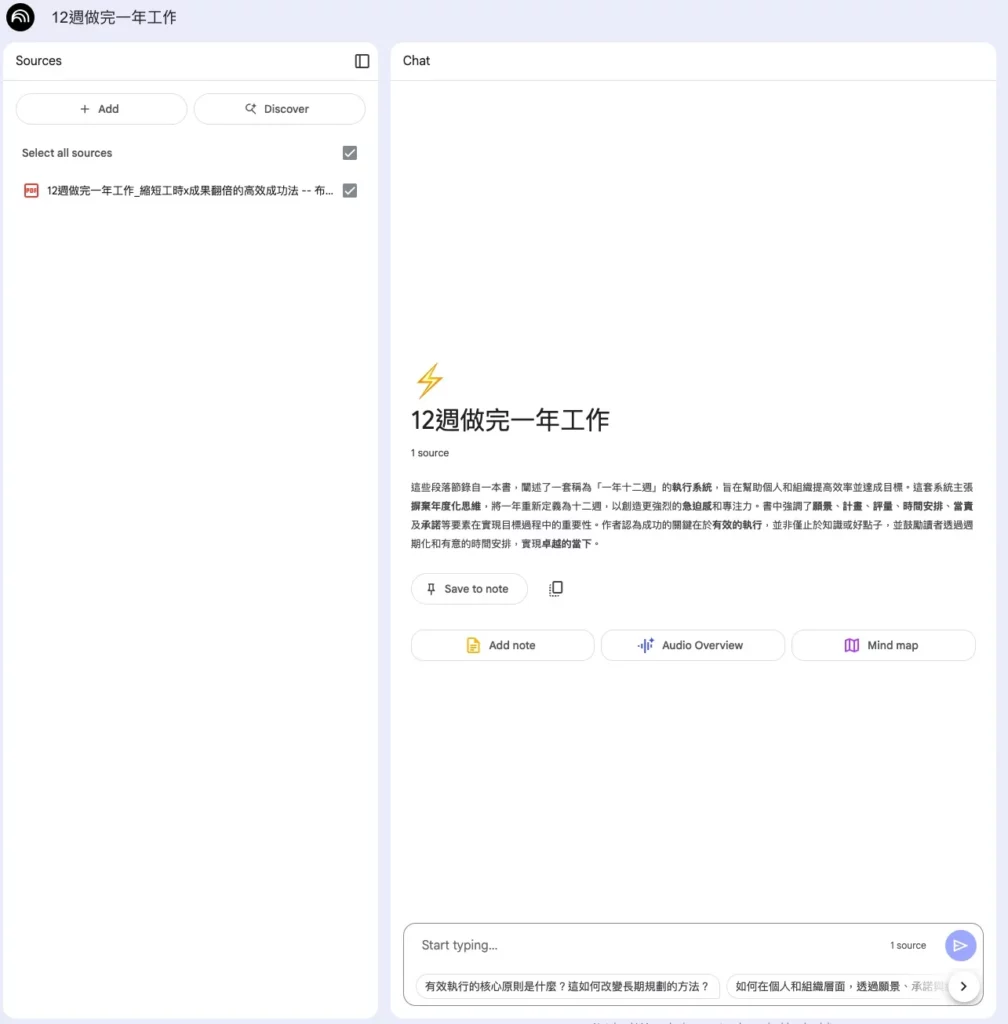The width and height of the screenshot is (1008, 1024).
Task: Show more suggestions with the right chevron
Action: [964, 986]
